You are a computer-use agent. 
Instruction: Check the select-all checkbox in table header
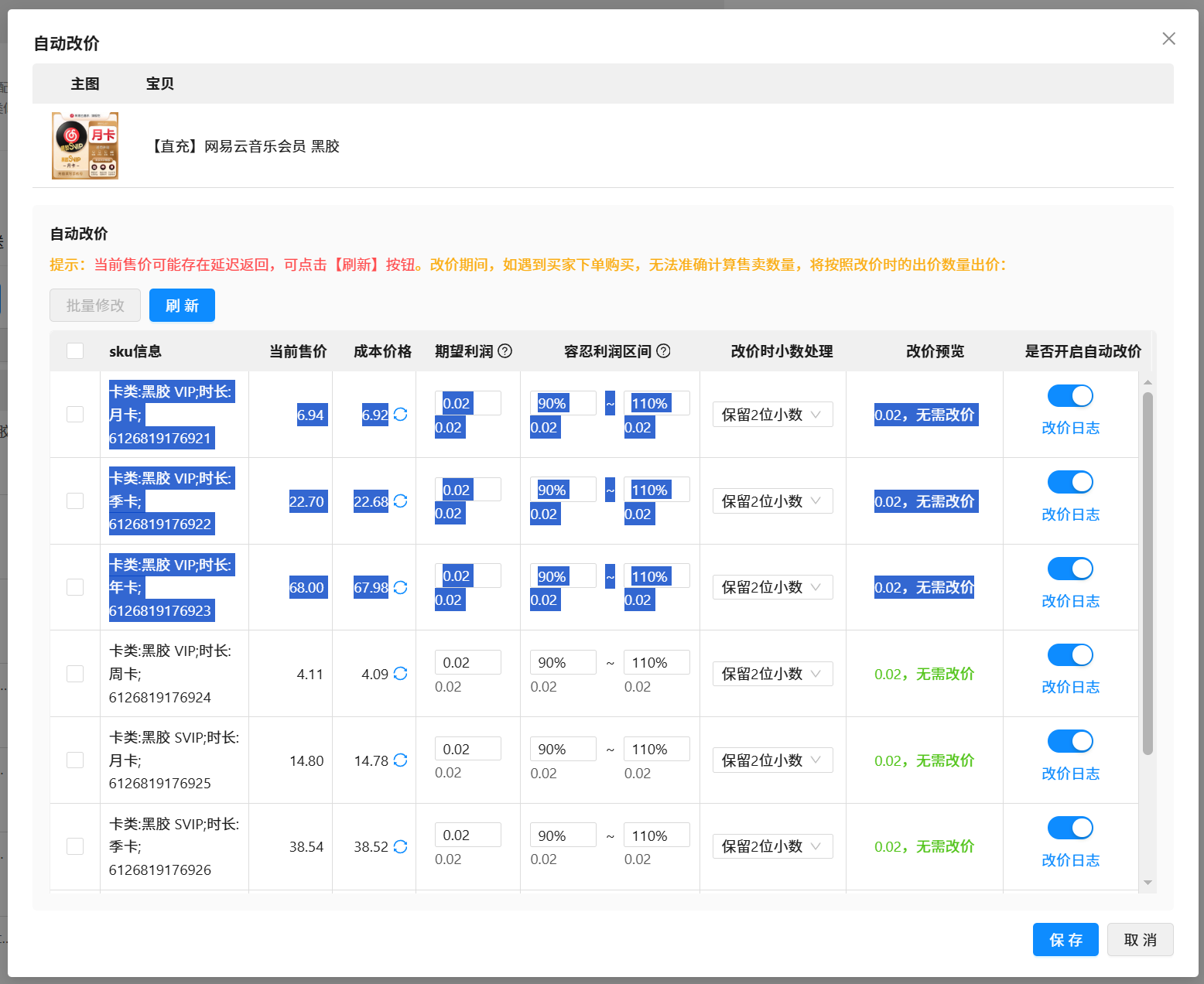pyautogui.click(x=75, y=351)
